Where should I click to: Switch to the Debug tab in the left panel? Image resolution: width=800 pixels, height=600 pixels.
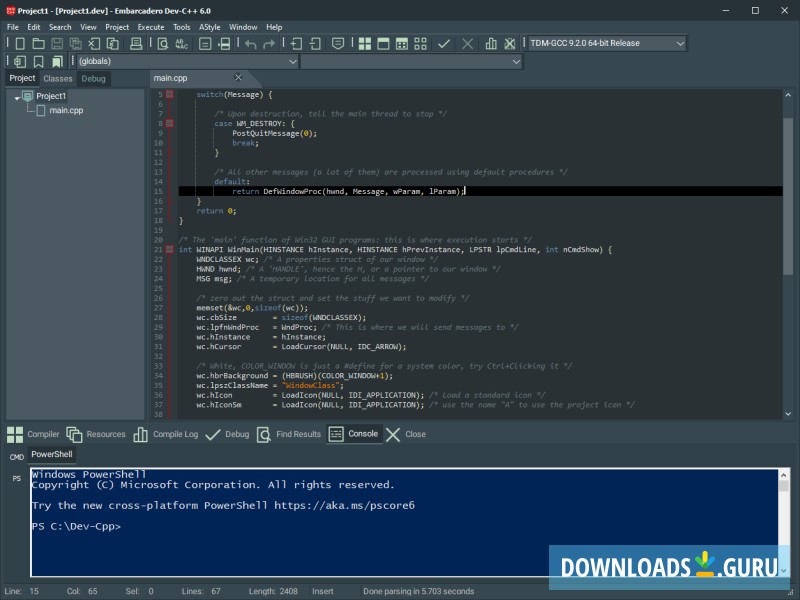click(x=93, y=78)
